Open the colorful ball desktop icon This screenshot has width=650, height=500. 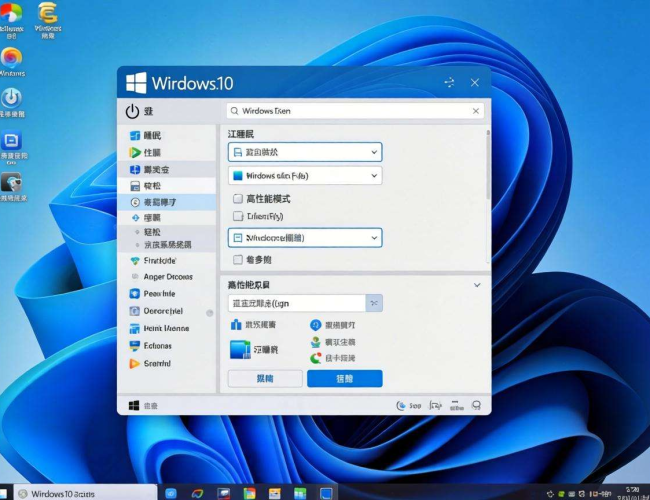[x=11, y=20]
